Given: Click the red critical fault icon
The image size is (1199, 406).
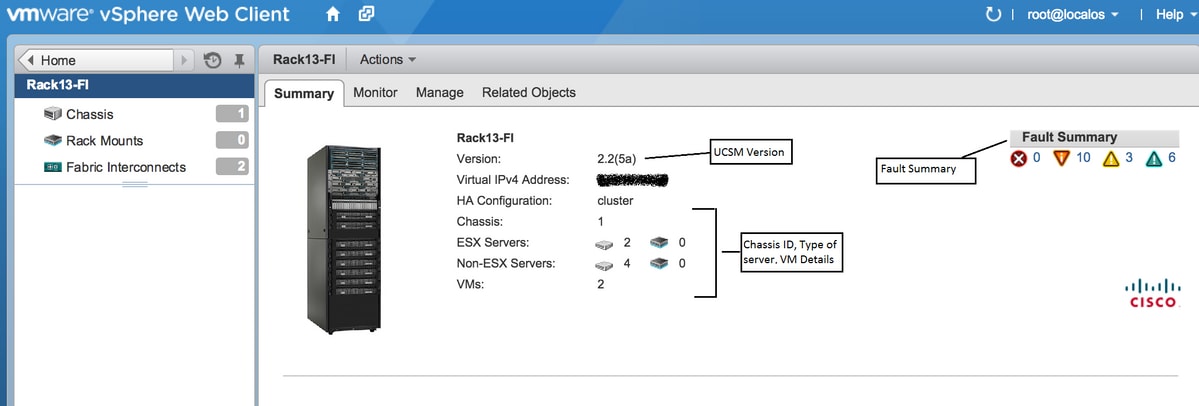Looking at the screenshot, I should [1018, 158].
